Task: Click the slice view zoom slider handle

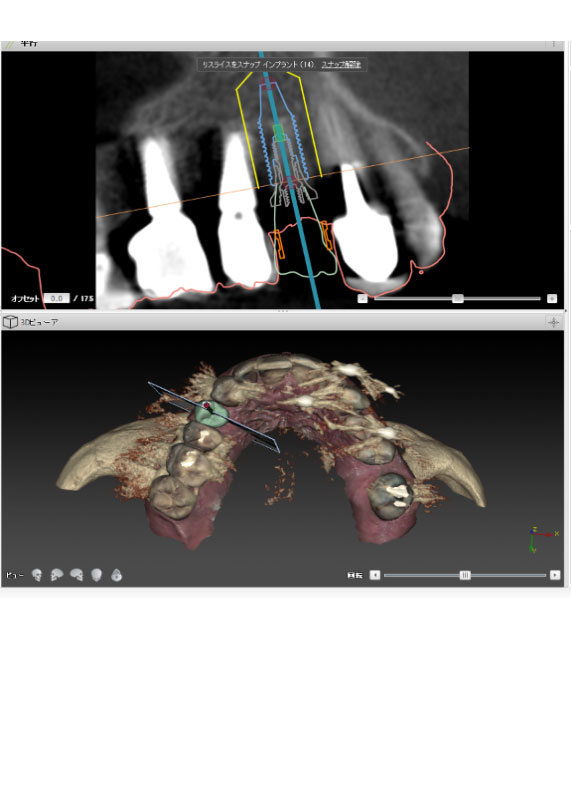Action: pyautogui.click(x=457, y=298)
